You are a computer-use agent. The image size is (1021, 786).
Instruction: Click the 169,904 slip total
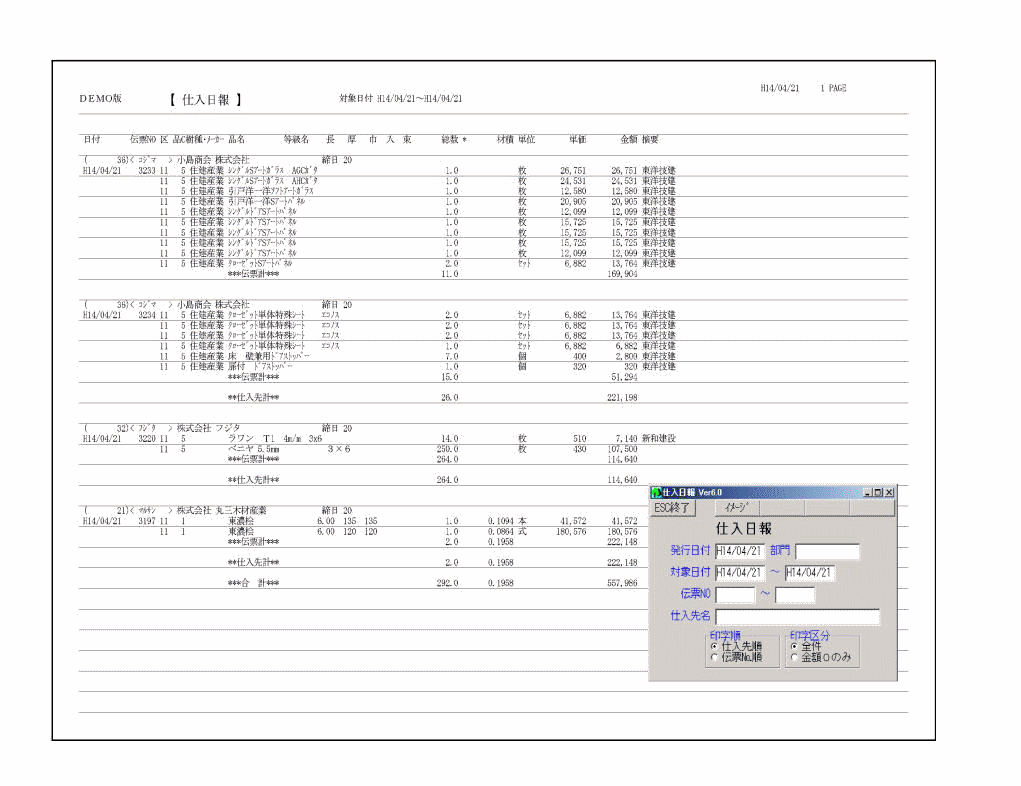(622, 274)
